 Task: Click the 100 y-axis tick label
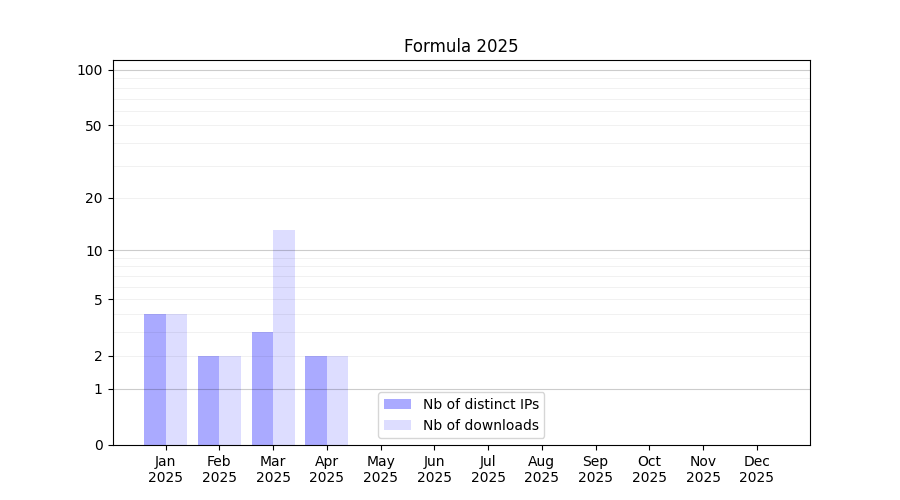[x=90, y=70]
